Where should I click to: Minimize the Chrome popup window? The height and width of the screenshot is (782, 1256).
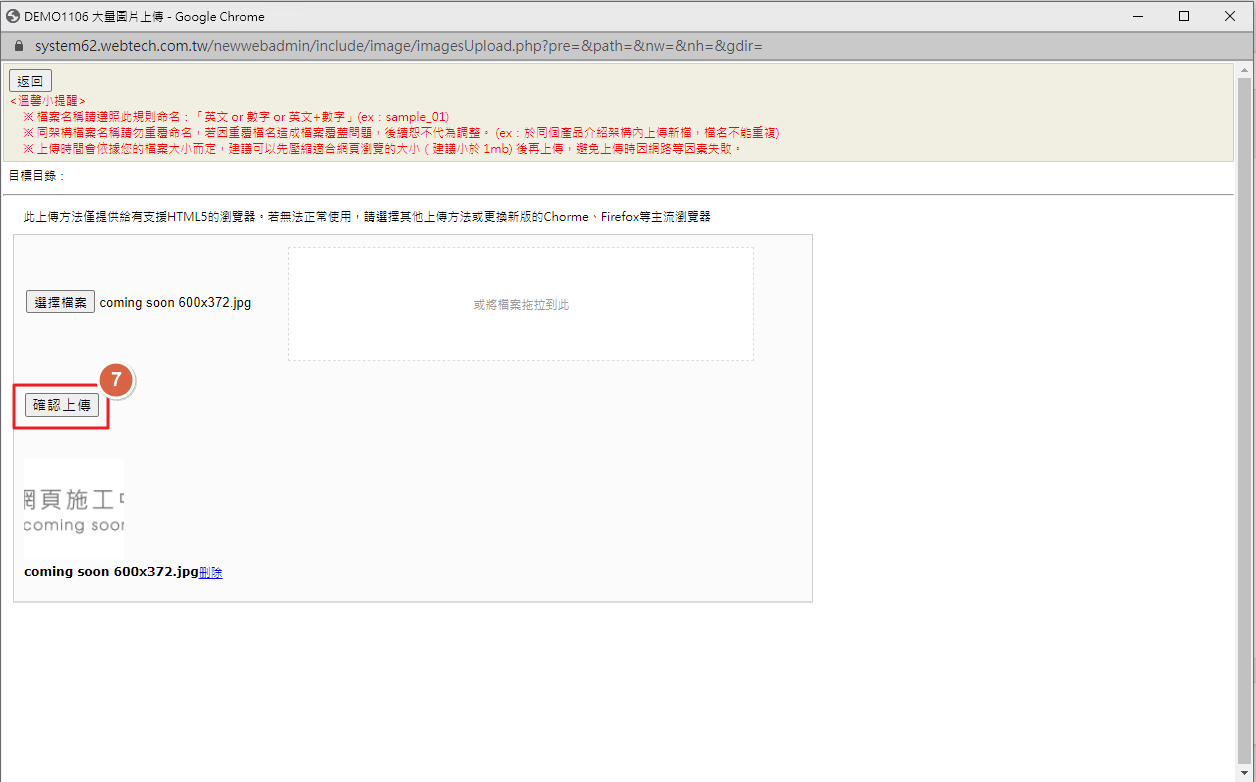(1138, 16)
